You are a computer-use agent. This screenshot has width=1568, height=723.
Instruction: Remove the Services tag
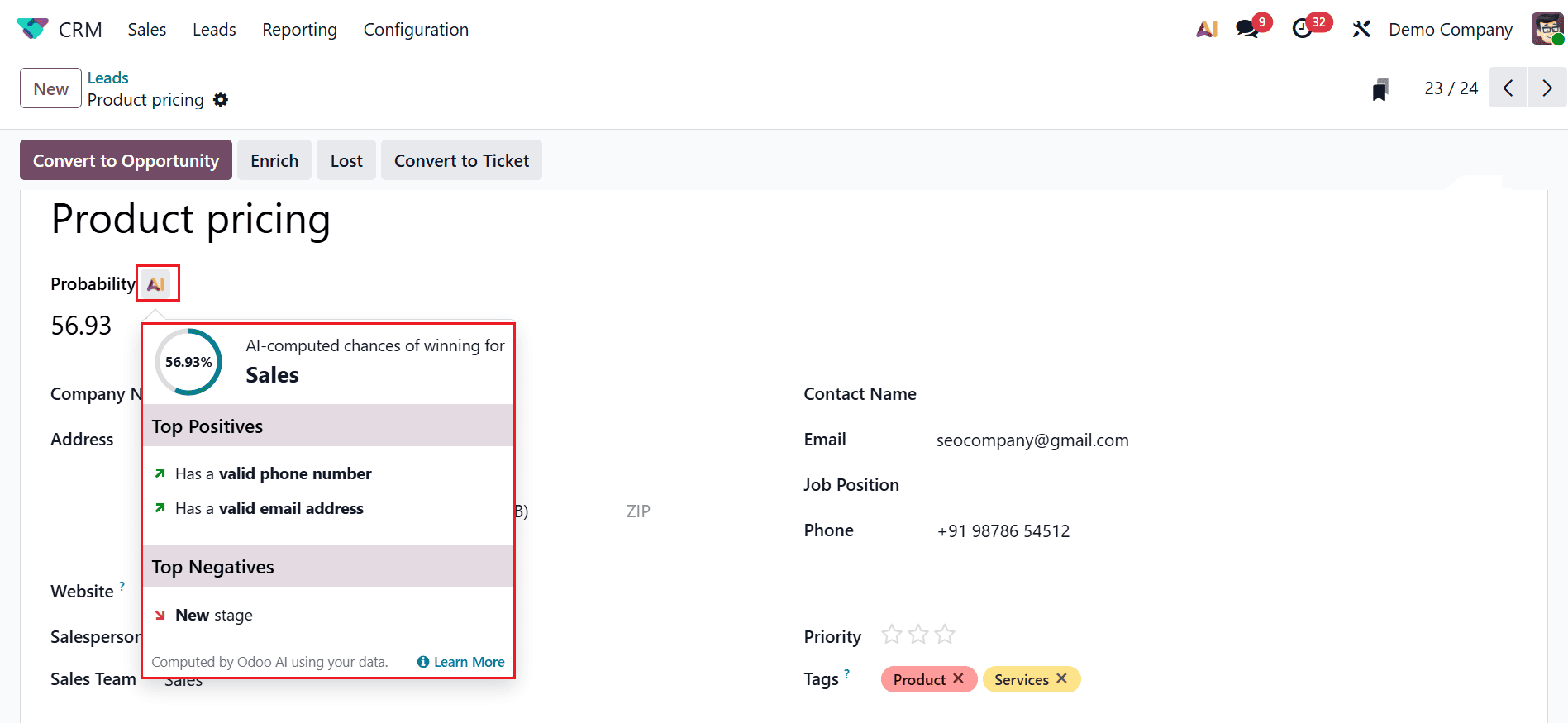tap(1062, 678)
